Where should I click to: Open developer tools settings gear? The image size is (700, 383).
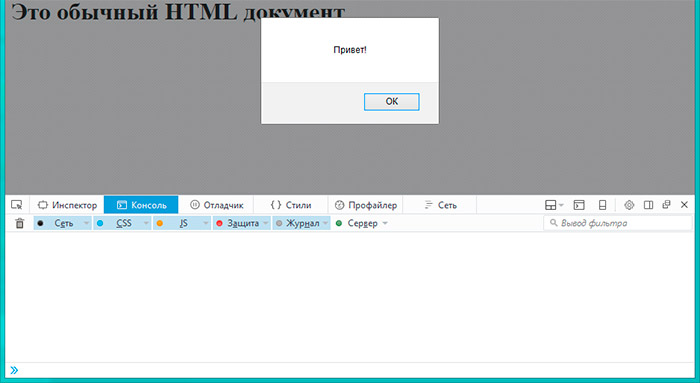click(x=629, y=205)
